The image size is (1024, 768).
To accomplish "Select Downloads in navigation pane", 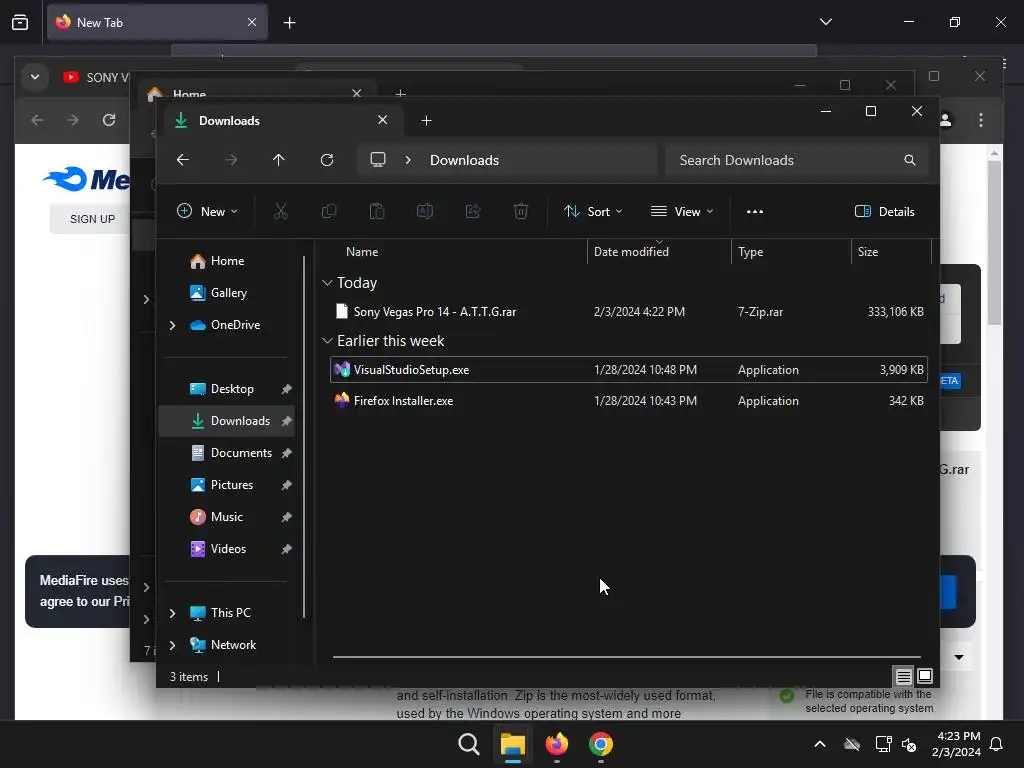I will pos(226,421).
